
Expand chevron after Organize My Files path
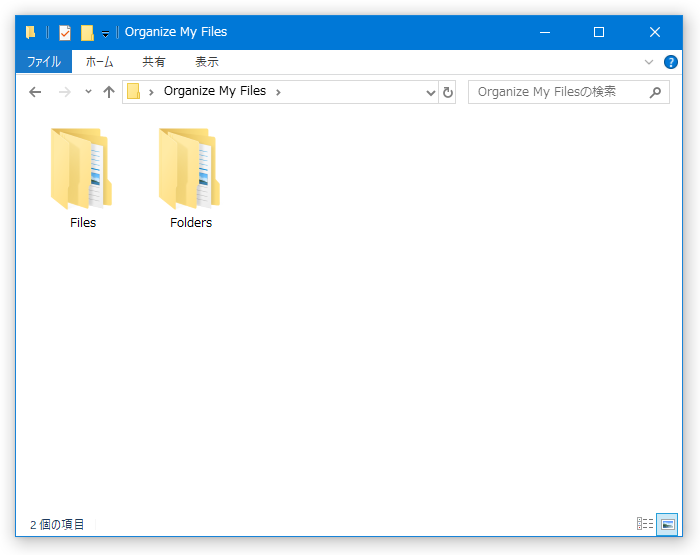pyautogui.click(x=278, y=92)
